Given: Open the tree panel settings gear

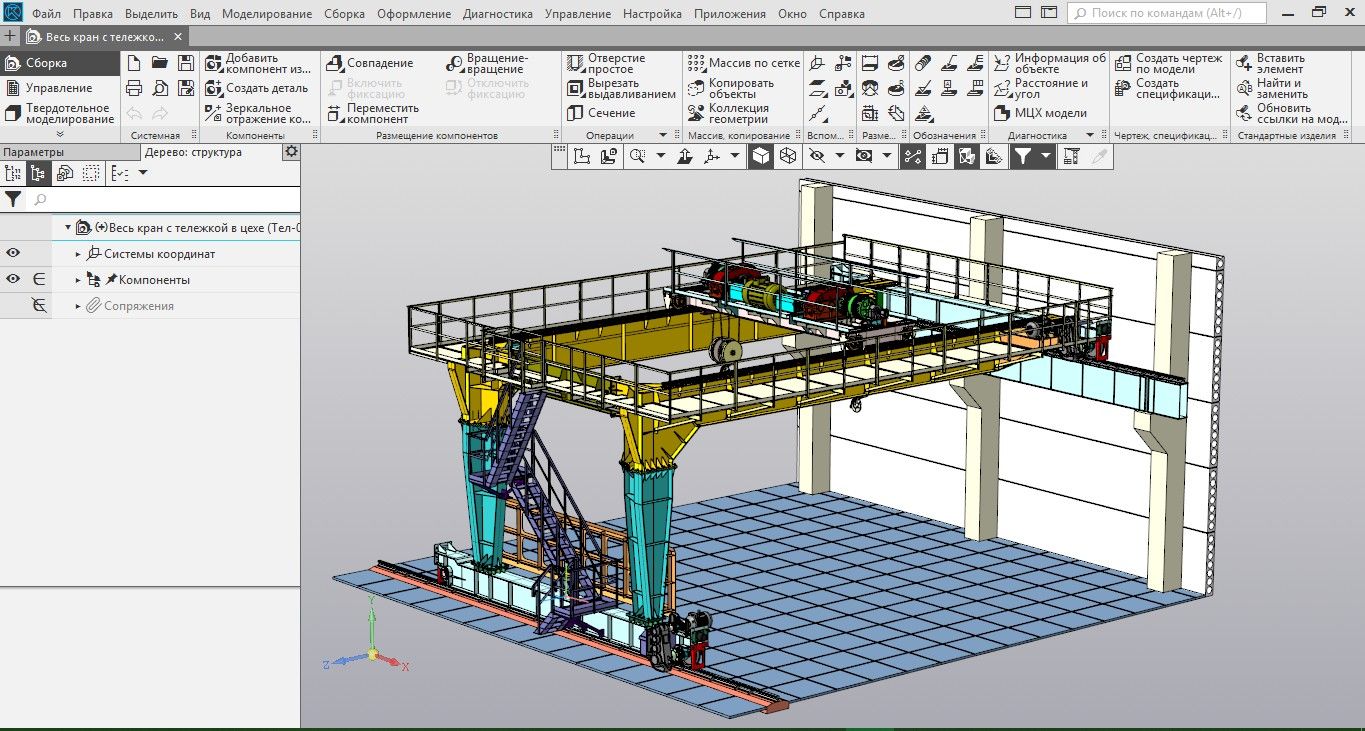Looking at the screenshot, I should 291,152.
